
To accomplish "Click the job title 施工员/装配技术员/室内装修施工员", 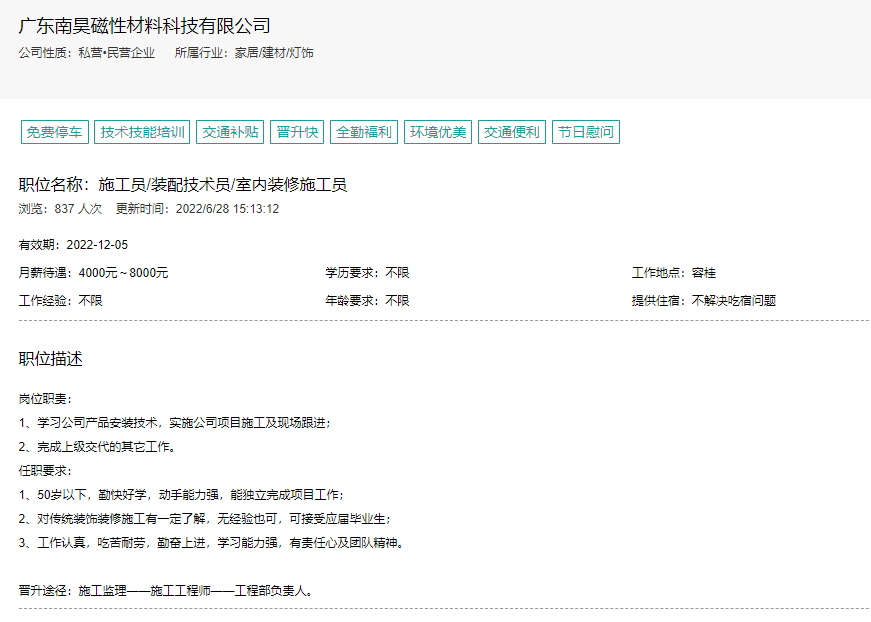I will (222, 185).
